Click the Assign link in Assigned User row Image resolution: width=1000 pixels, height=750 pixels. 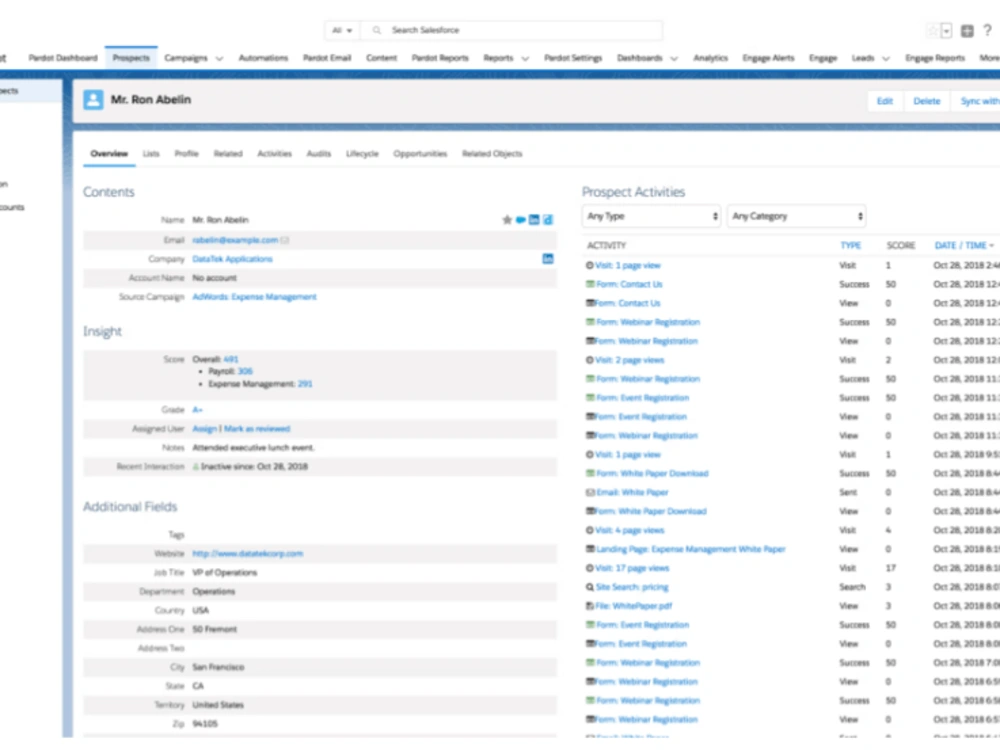[205, 429]
